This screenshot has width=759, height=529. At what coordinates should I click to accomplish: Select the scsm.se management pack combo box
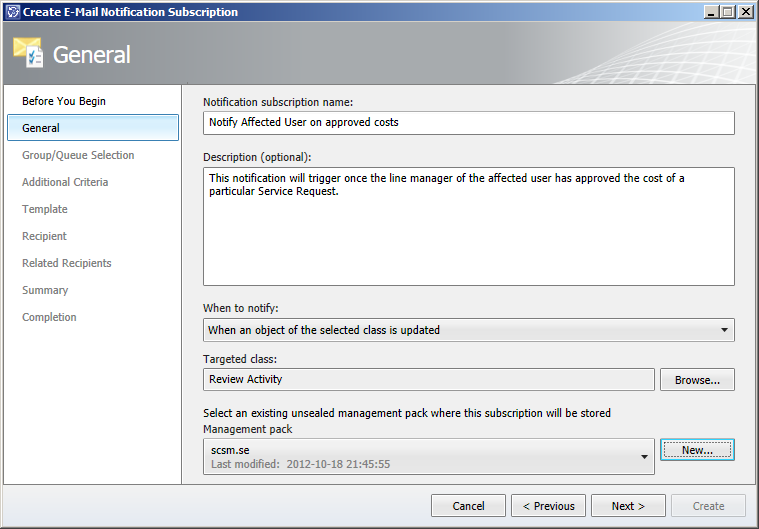coord(428,457)
